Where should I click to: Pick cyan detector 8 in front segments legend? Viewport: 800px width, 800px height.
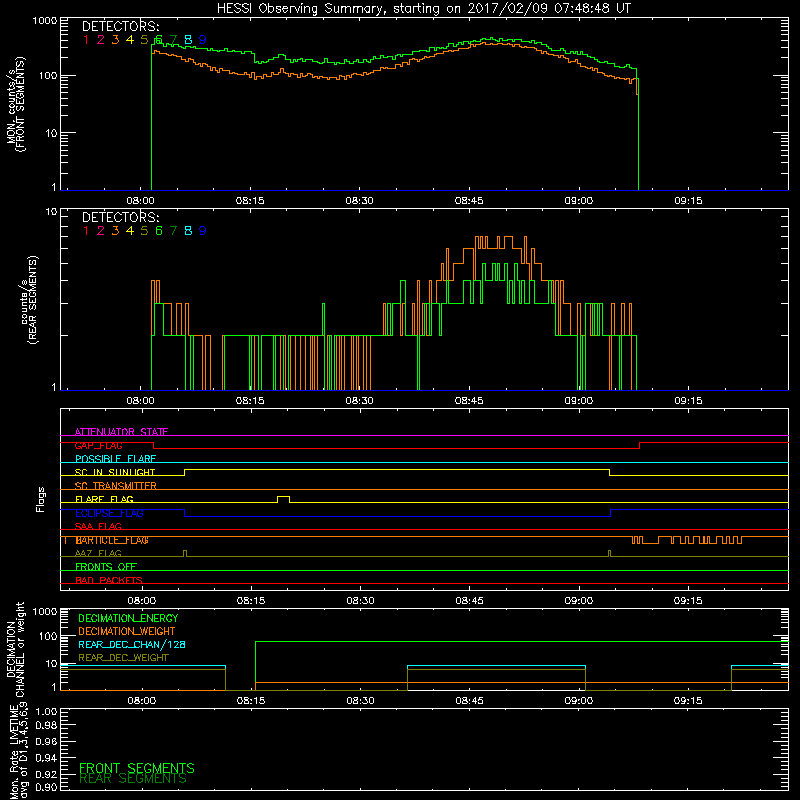coord(188,40)
